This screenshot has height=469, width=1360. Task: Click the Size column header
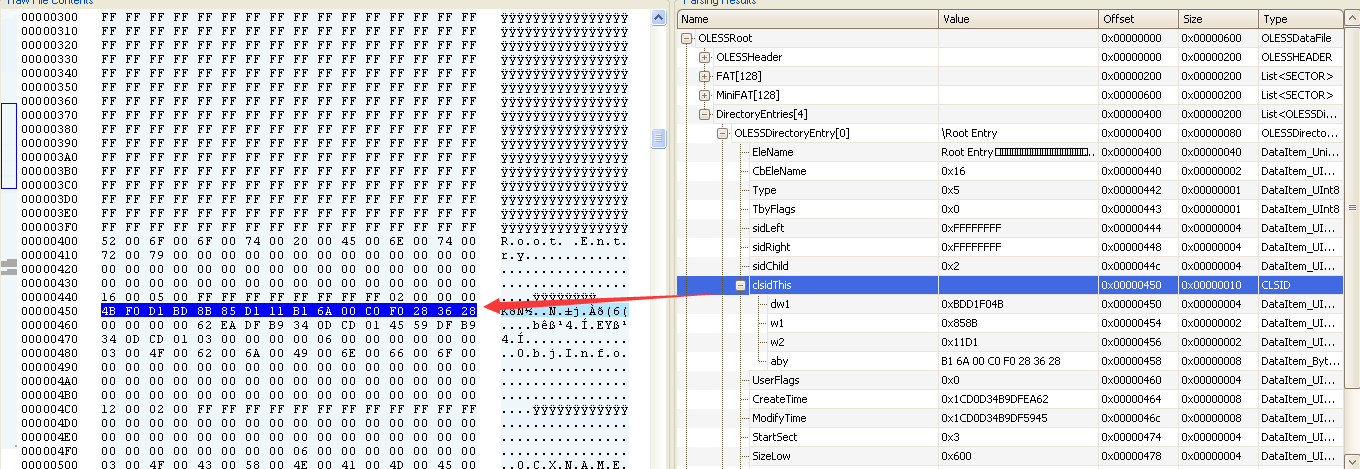(1216, 19)
